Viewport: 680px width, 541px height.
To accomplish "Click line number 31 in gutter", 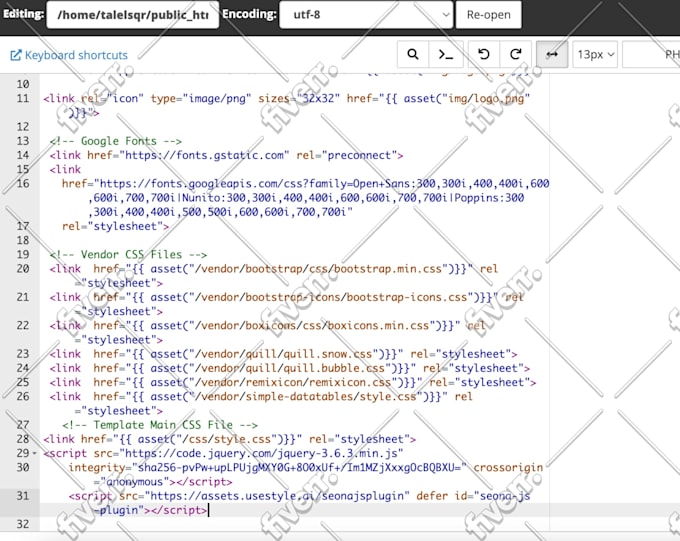I will click(23, 495).
